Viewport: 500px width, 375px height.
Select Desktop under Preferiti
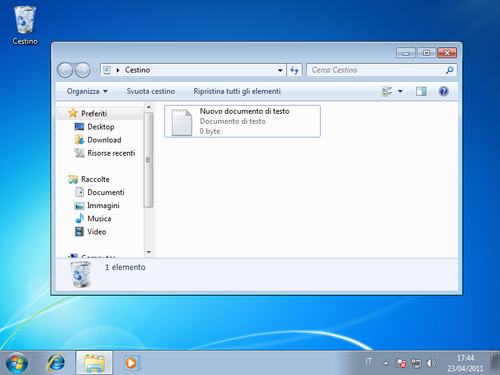click(101, 127)
